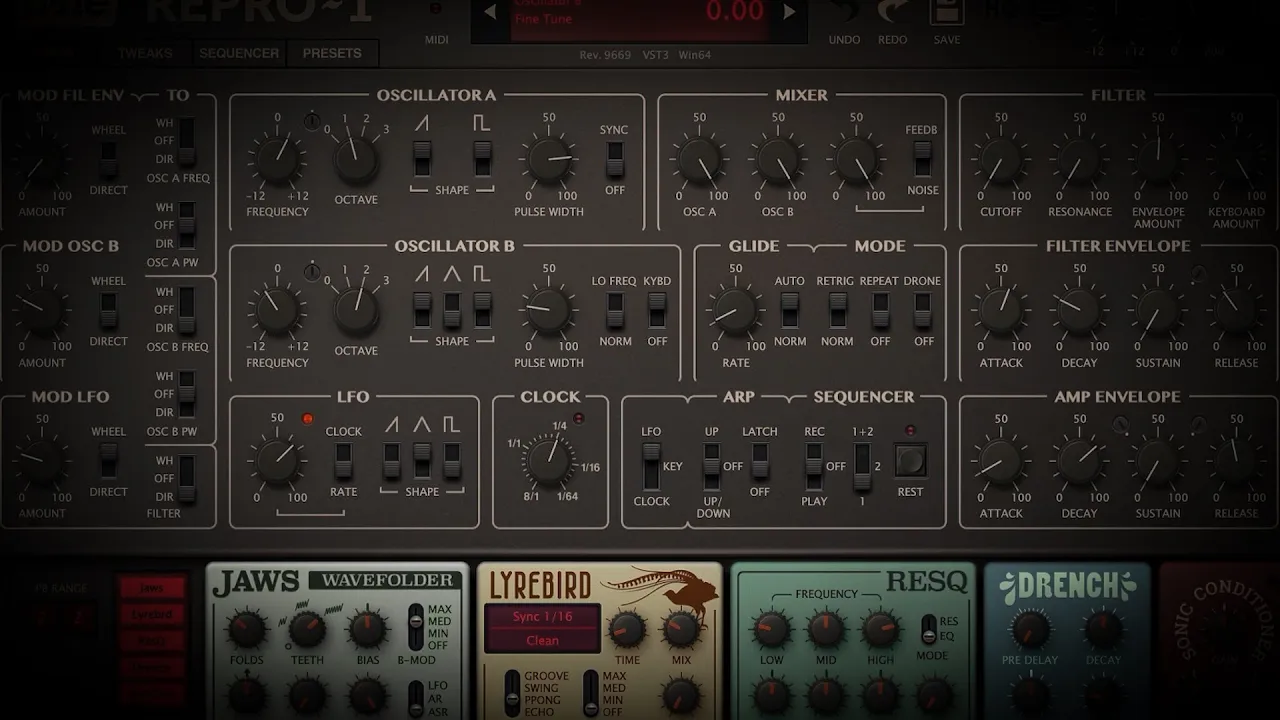
Task: Click the Jaws FOLDS knob
Action: (246, 630)
